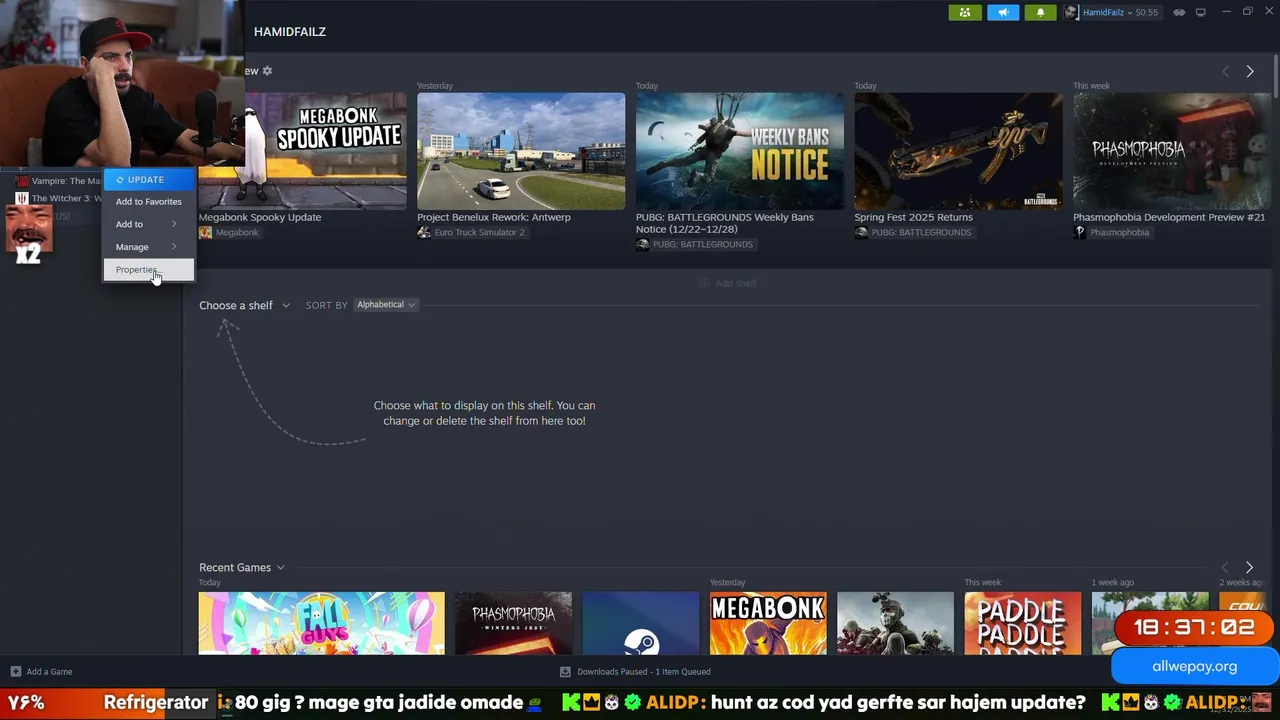Open the Phasmophobia Development Preview thumbnail
Screen dimensions: 1280x720
[x=1172, y=151]
